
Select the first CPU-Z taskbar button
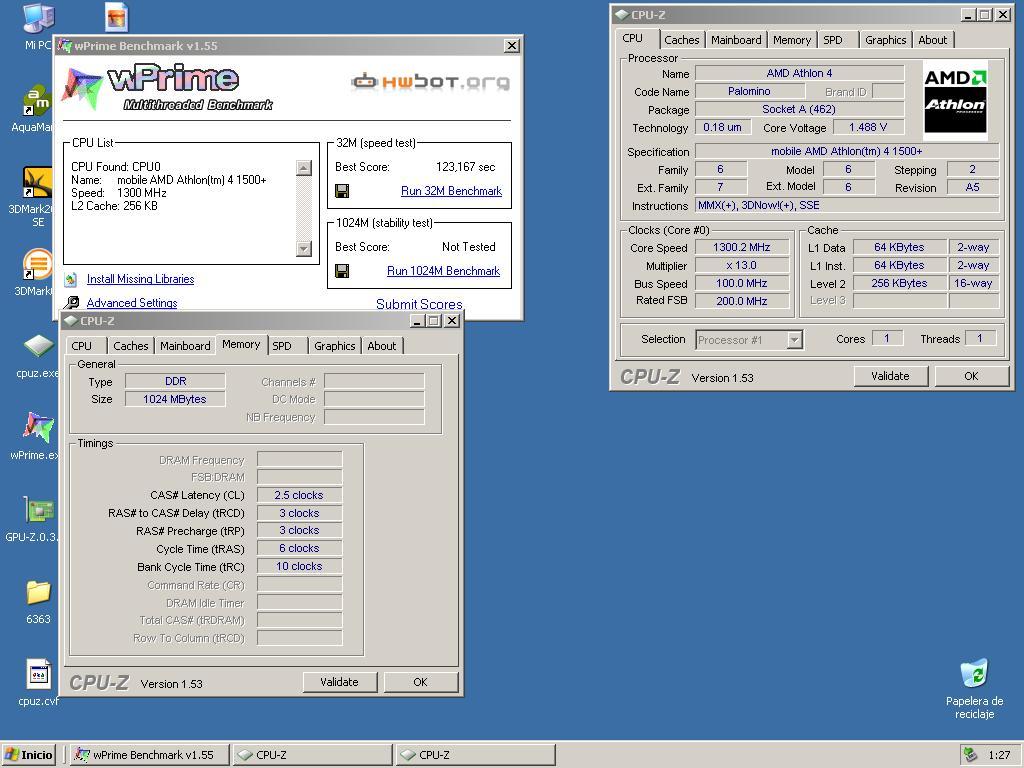(x=313, y=755)
